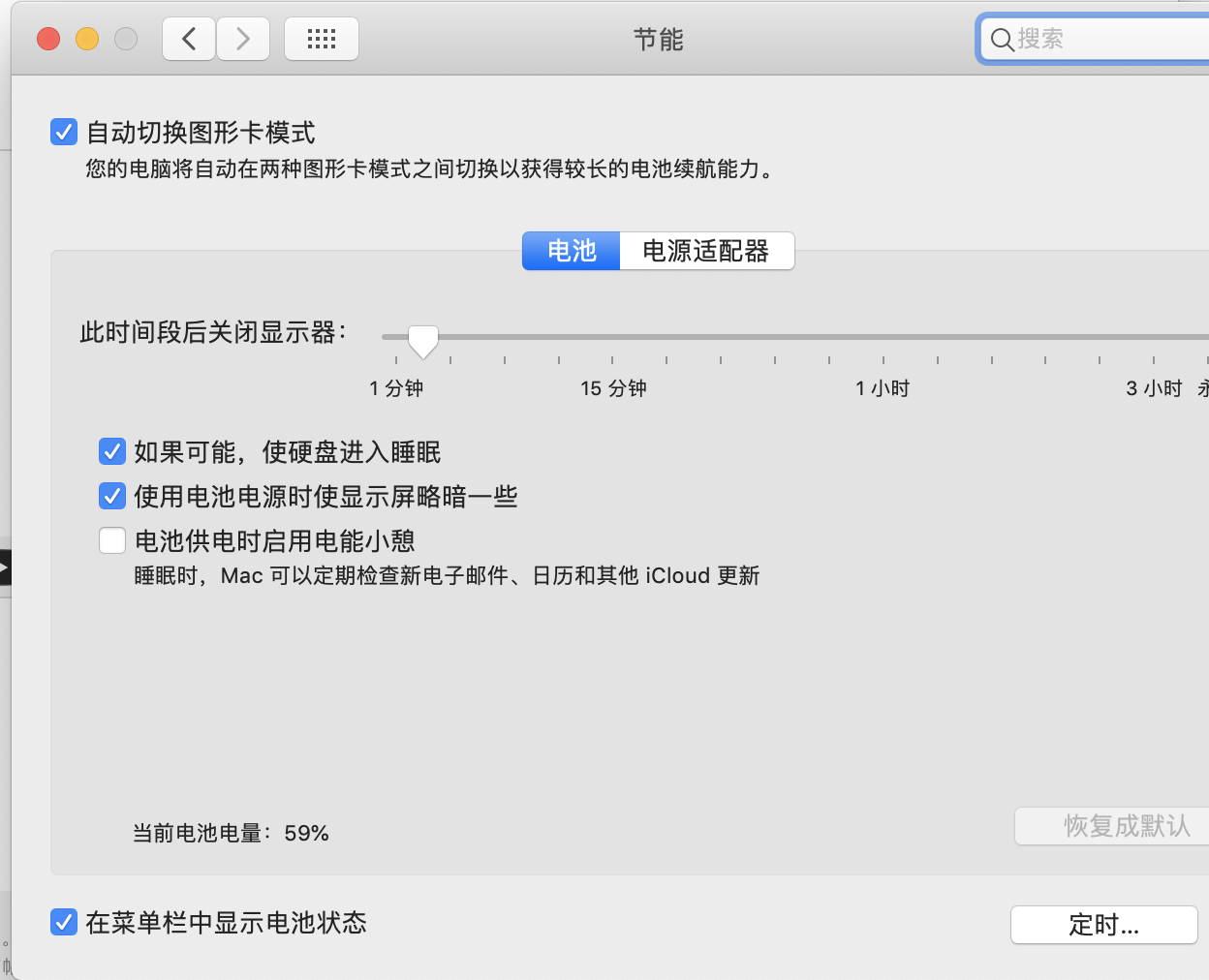Screen dimensions: 1209x980
Task: Close the 节能 window with red button
Action: (x=48, y=39)
